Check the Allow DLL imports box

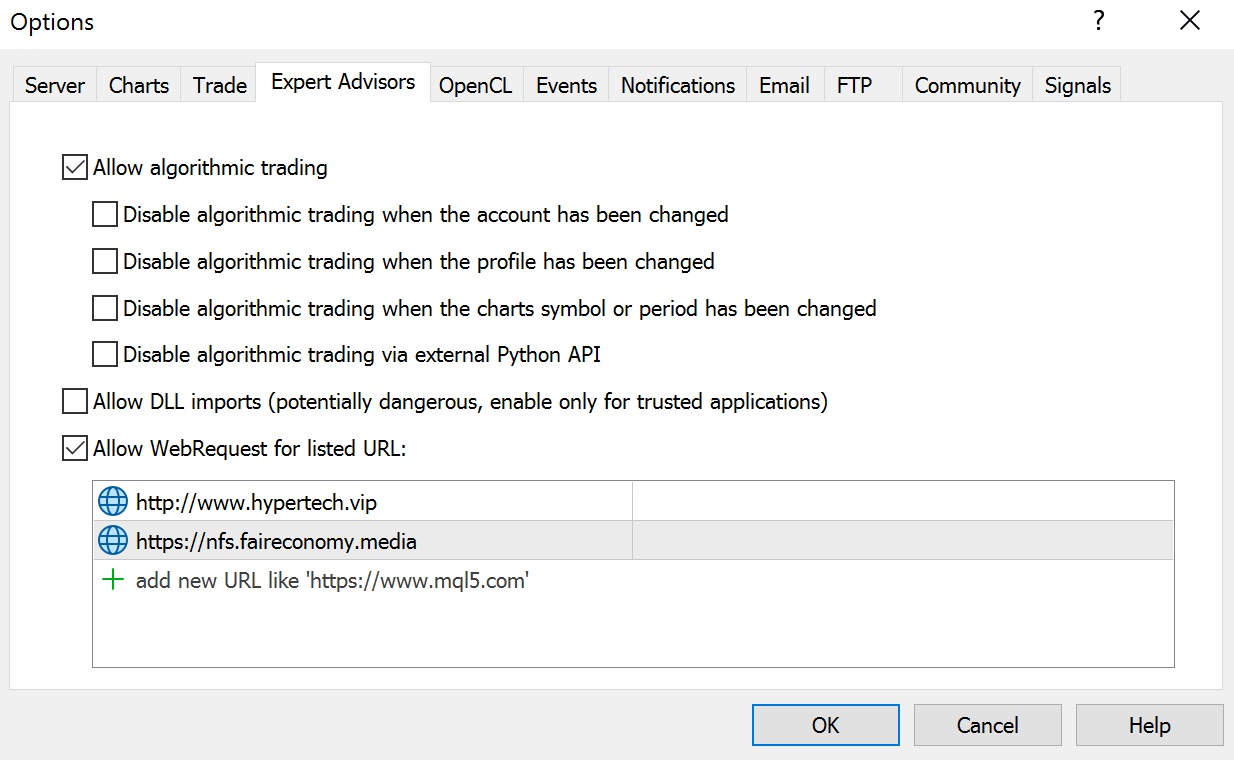point(75,402)
